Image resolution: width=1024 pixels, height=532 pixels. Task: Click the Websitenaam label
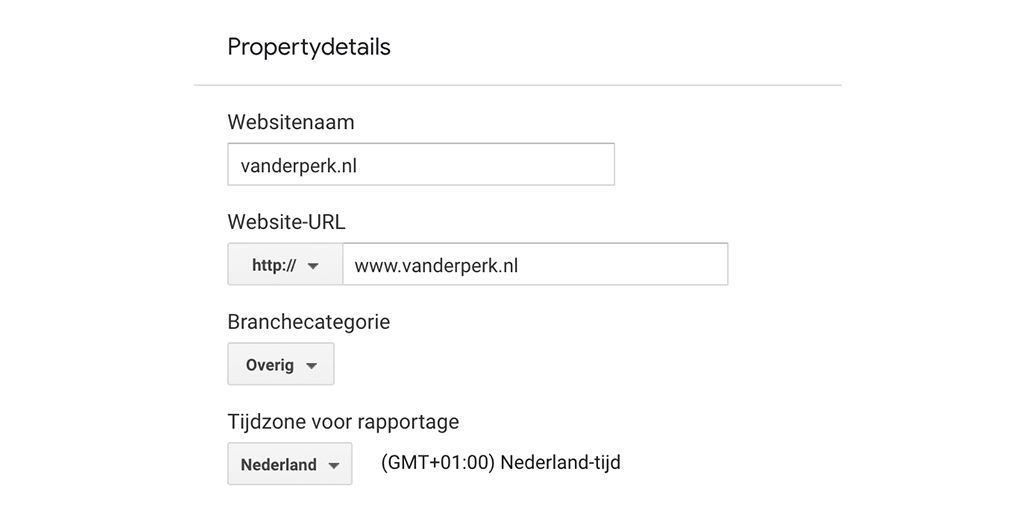tap(291, 122)
